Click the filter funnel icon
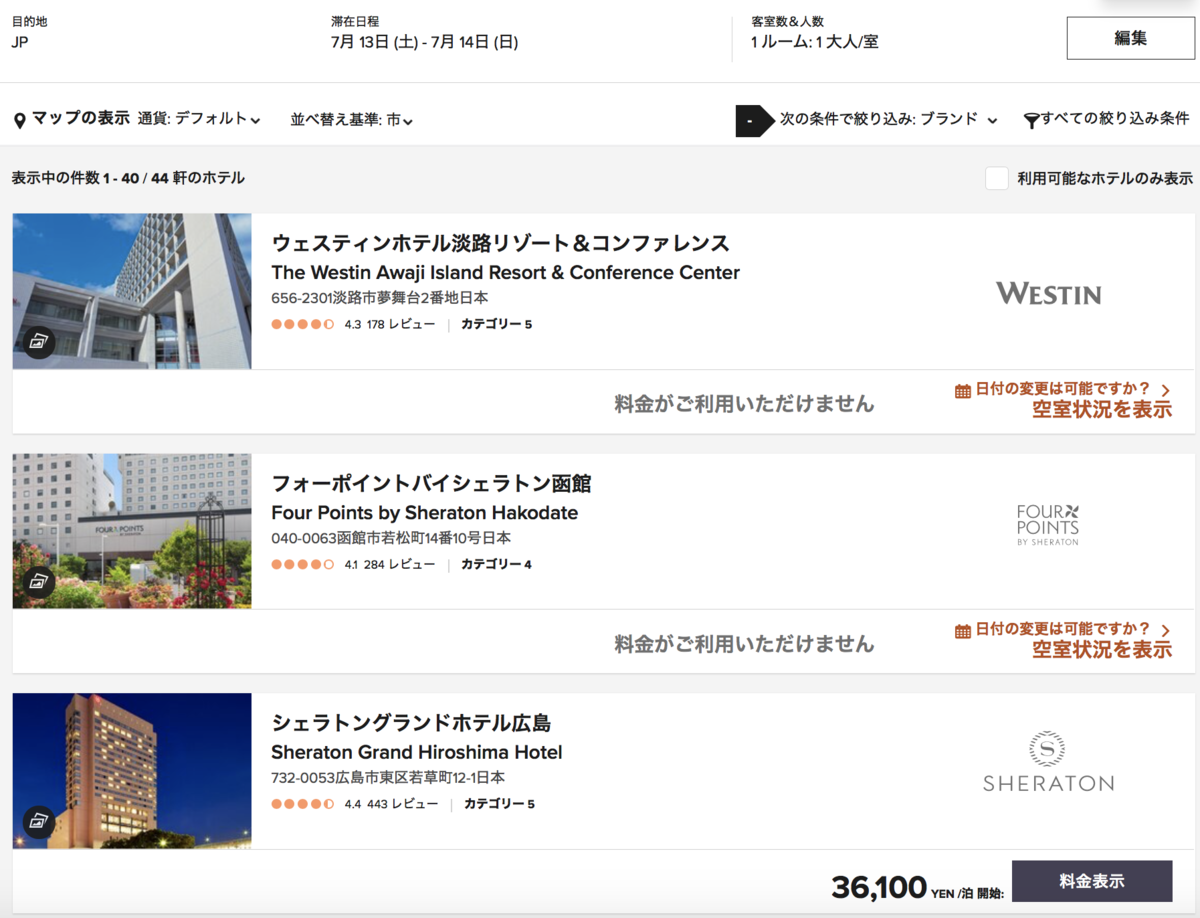This screenshot has width=1200, height=918. [1031, 121]
